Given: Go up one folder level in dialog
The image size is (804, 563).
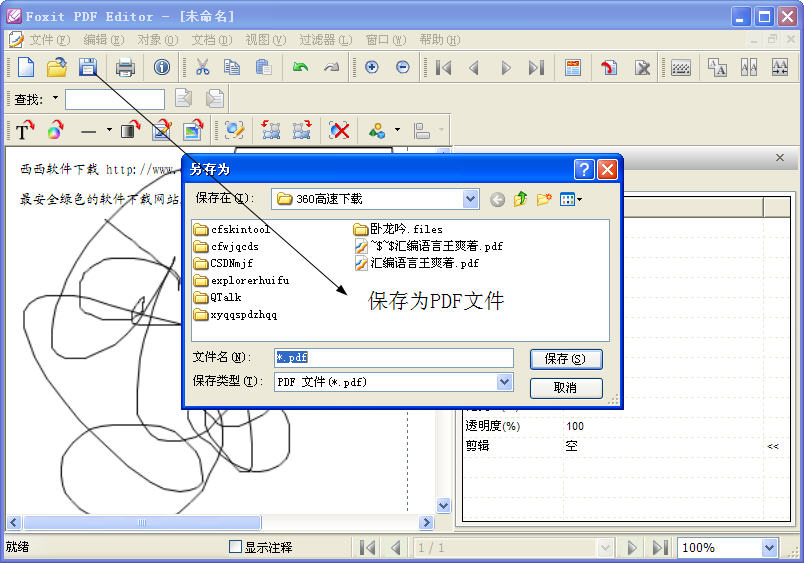Looking at the screenshot, I should pyautogui.click(x=520, y=199).
